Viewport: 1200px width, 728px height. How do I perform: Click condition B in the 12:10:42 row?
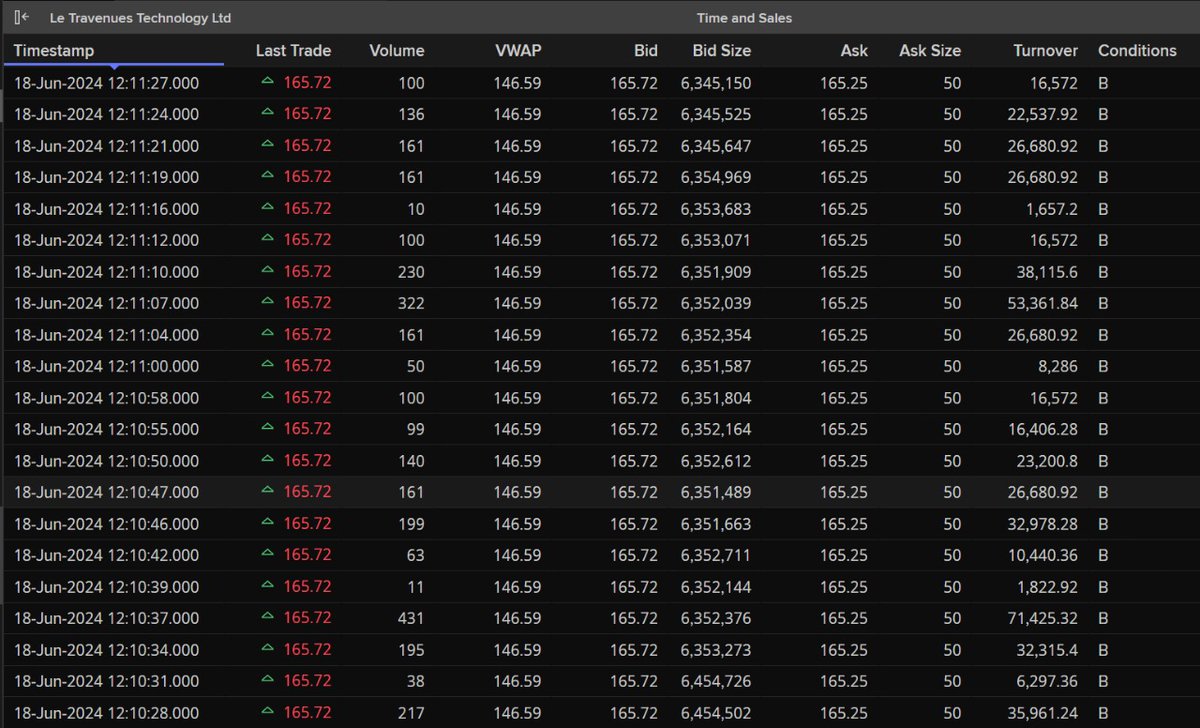point(1104,556)
